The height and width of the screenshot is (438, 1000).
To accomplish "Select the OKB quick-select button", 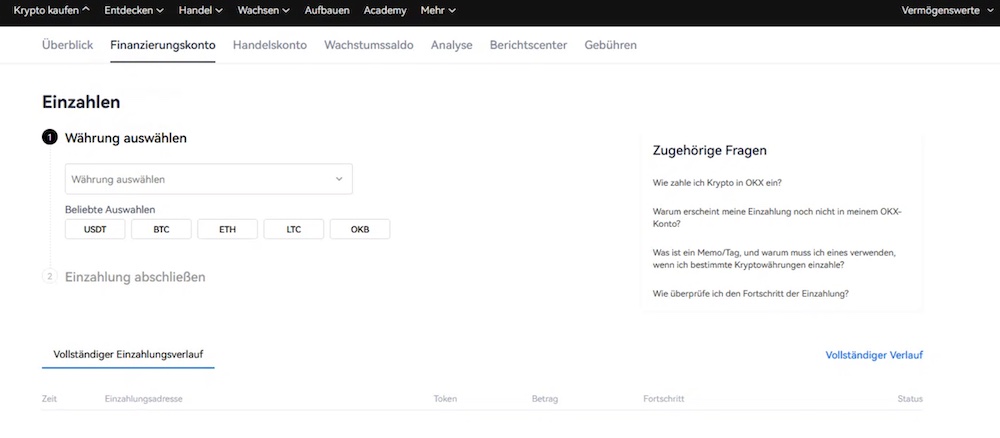I will pos(360,230).
